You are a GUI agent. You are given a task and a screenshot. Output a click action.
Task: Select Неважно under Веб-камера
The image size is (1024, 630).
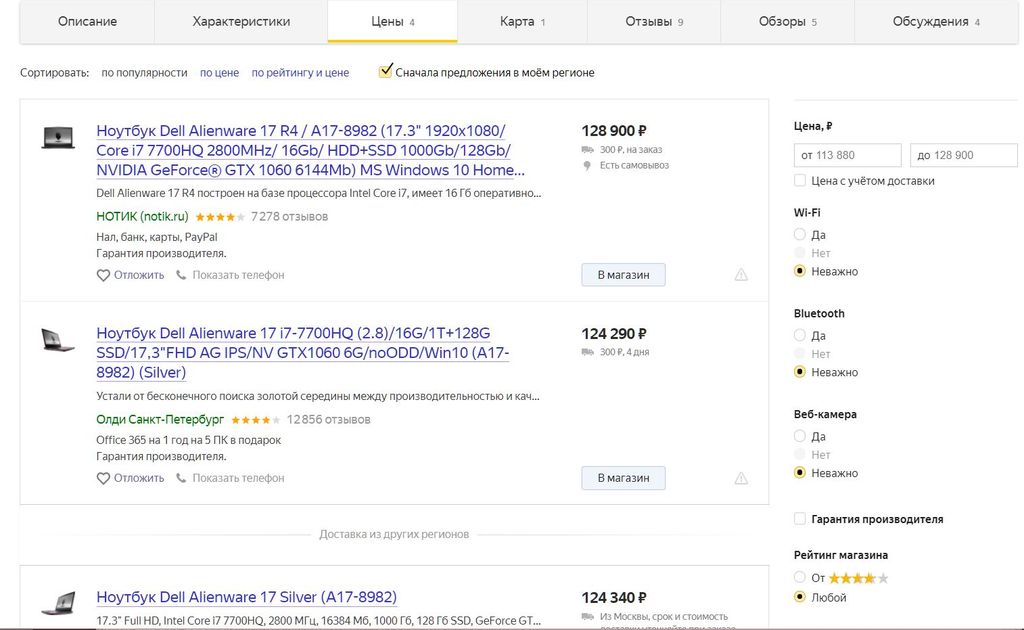pos(800,473)
